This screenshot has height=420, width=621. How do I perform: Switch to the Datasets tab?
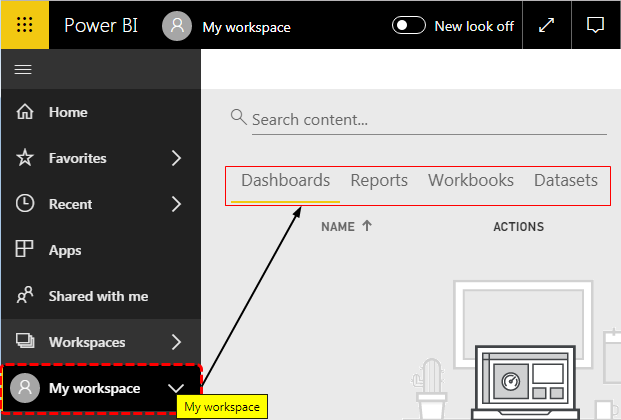pyautogui.click(x=566, y=181)
